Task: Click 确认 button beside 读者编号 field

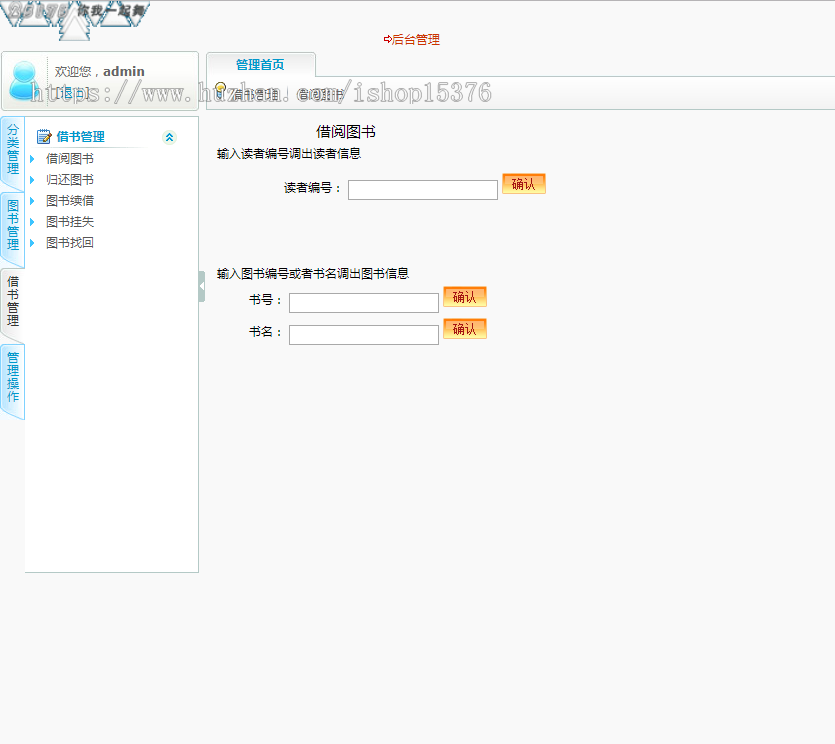Action: (x=523, y=184)
